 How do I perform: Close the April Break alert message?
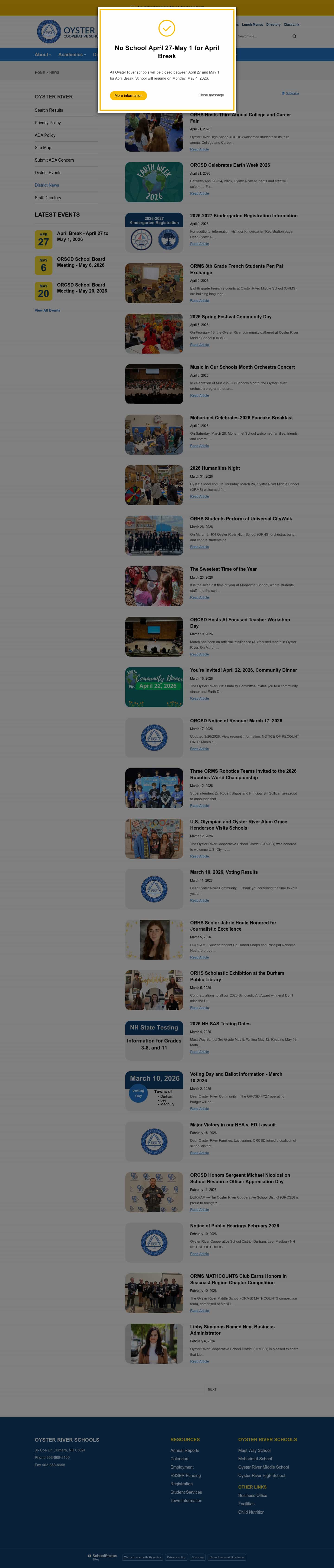pyautogui.click(x=211, y=95)
